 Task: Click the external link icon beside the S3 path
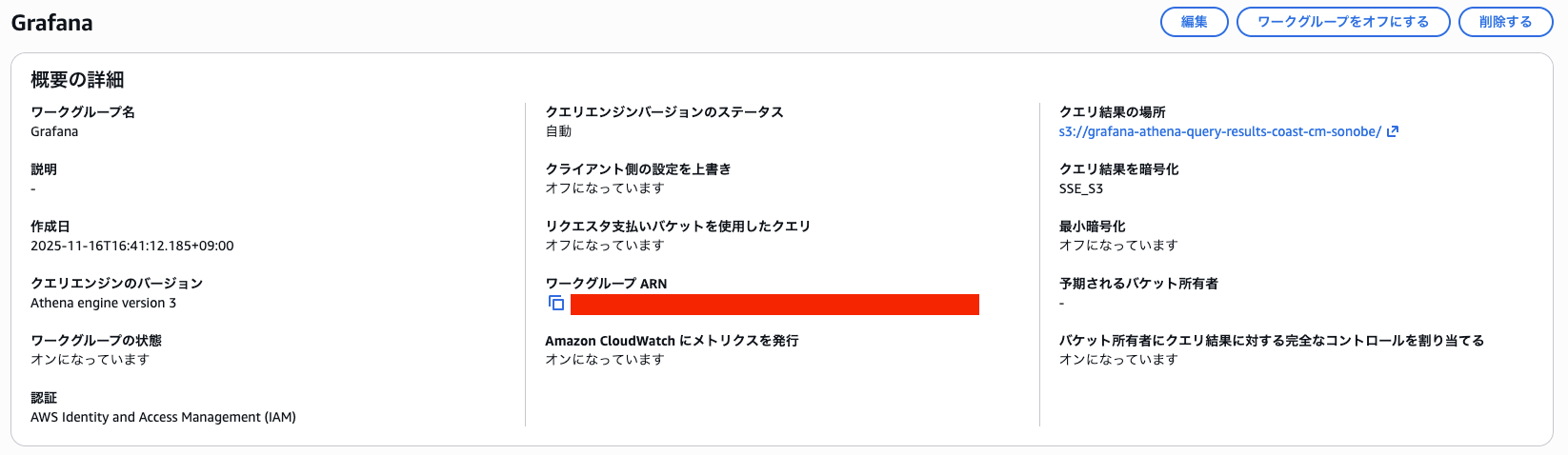click(x=1393, y=131)
